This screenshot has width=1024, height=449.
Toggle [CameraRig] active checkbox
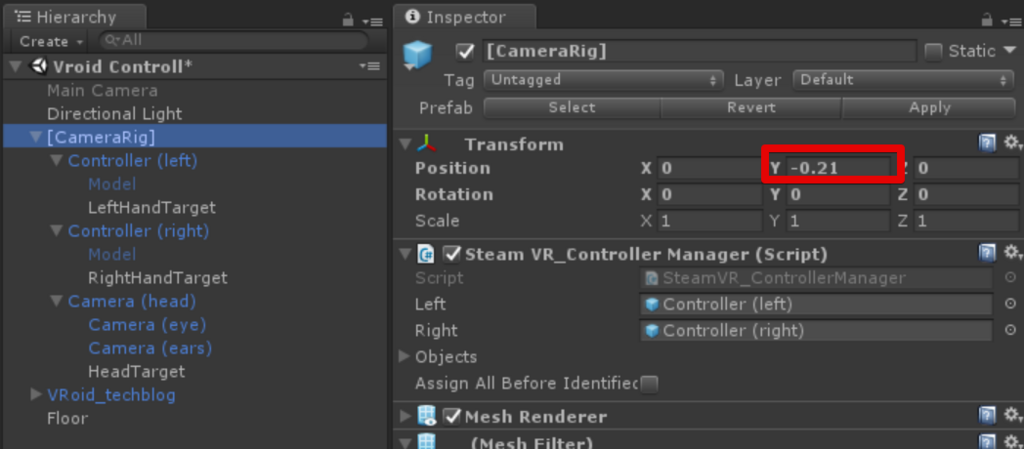pos(464,52)
